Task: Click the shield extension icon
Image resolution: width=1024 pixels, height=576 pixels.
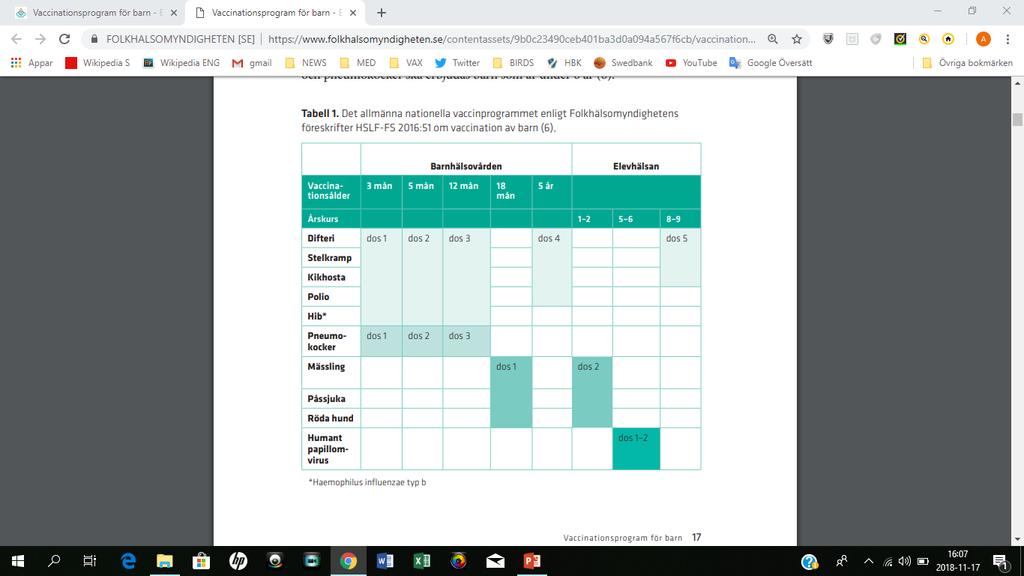Action: 828,39
